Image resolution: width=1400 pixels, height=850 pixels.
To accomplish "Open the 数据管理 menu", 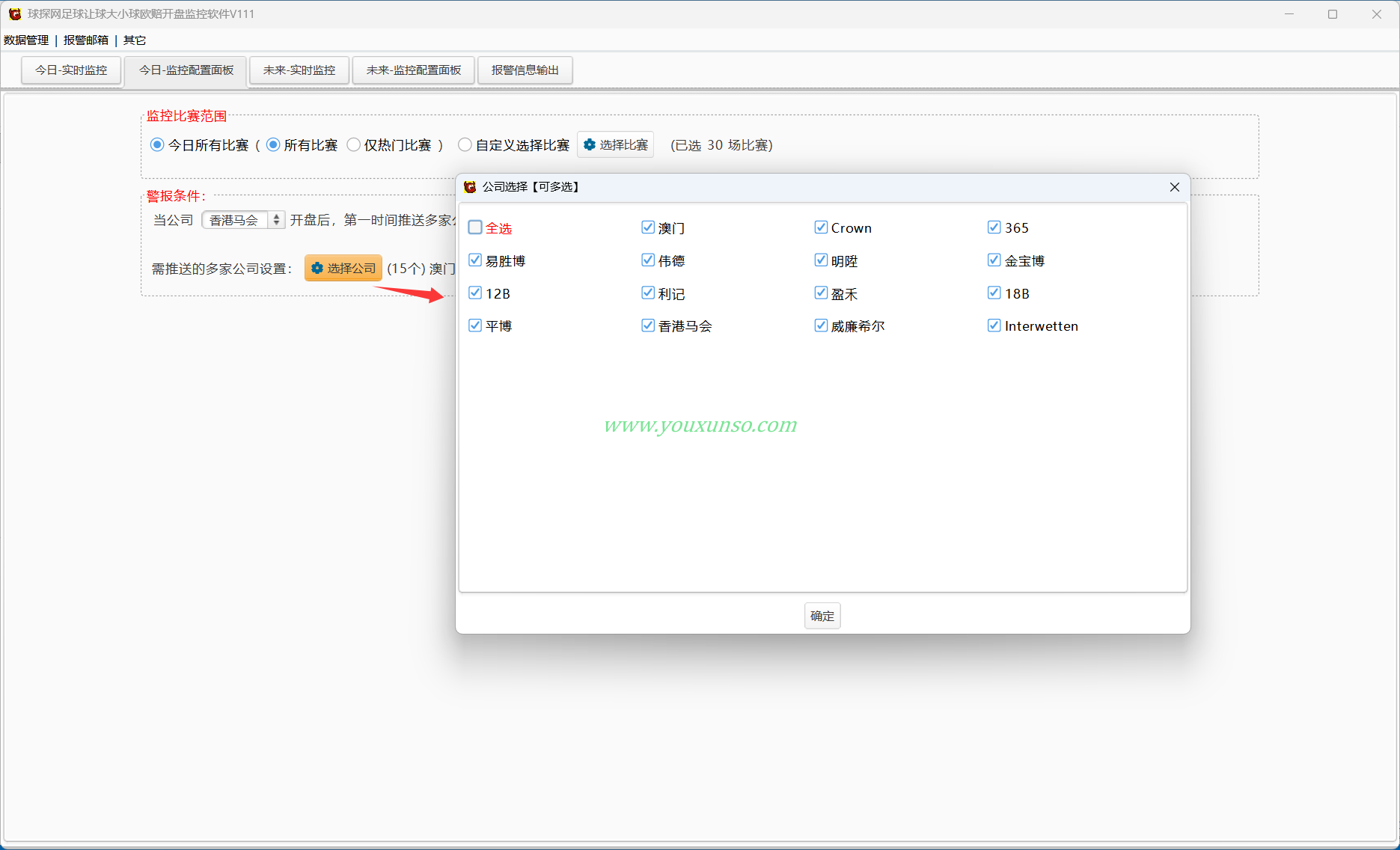I will tap(26, 40).
